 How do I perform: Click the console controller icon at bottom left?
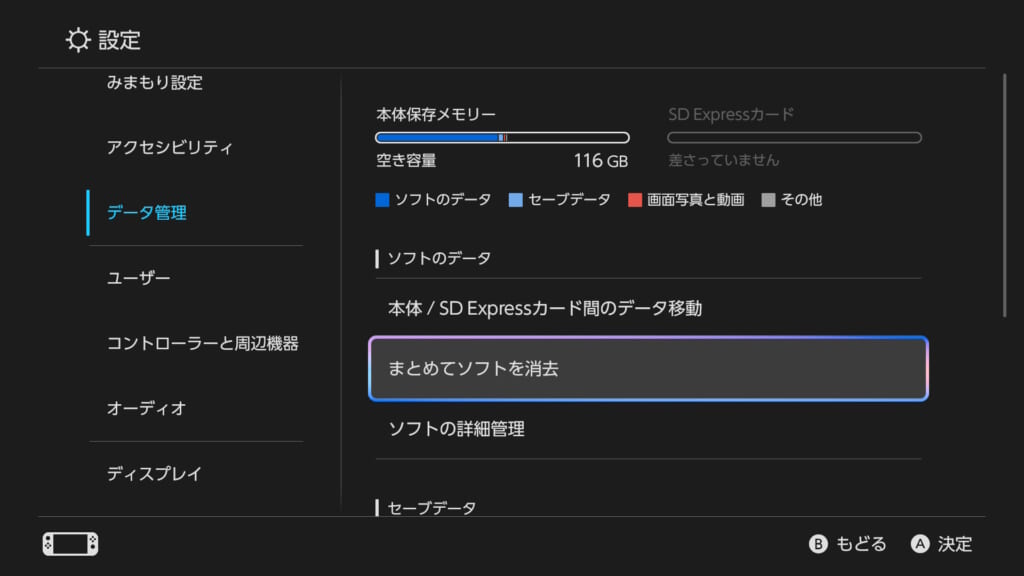70,544
